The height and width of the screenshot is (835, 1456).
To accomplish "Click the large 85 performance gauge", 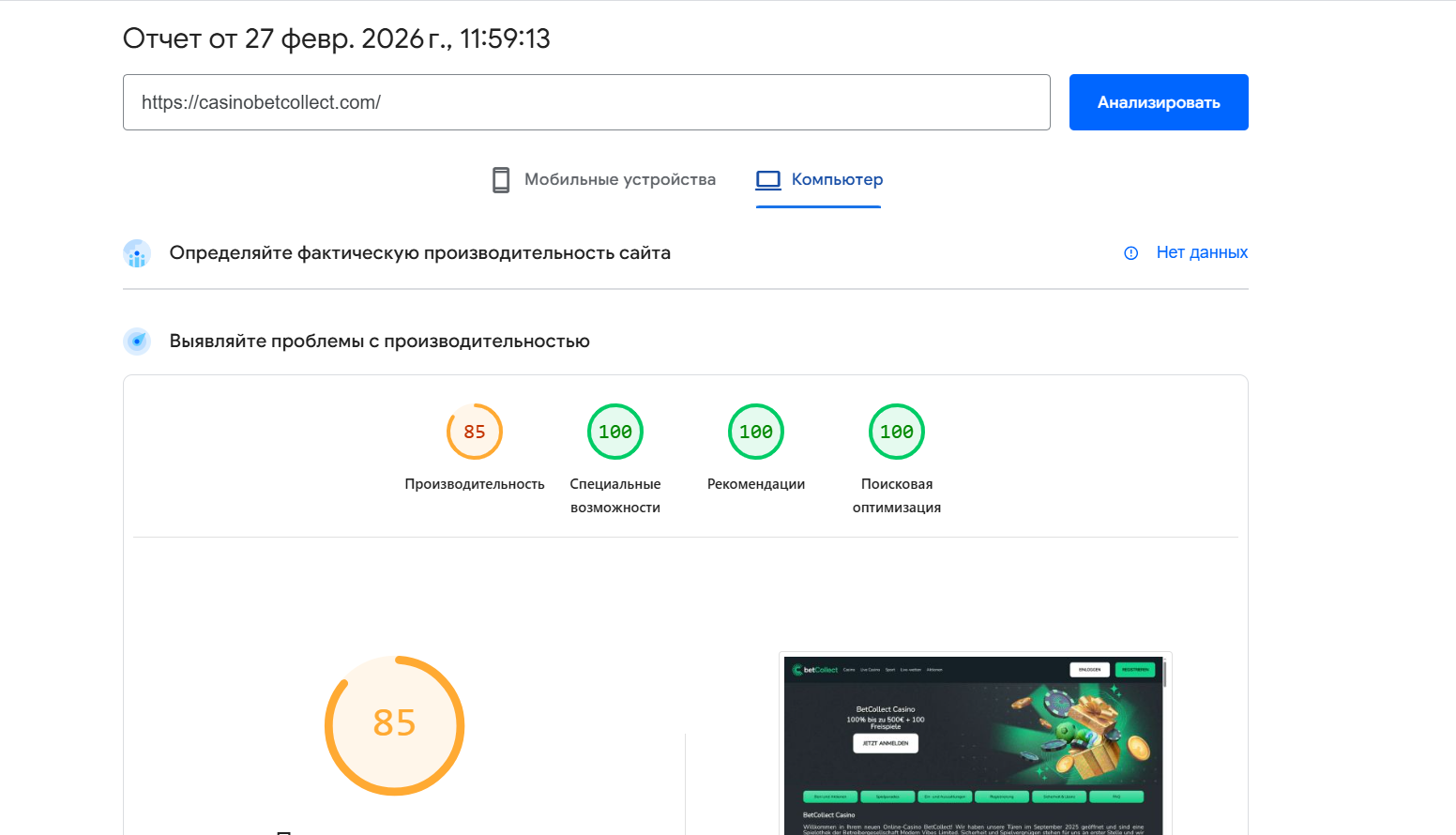I will (394, 725).
